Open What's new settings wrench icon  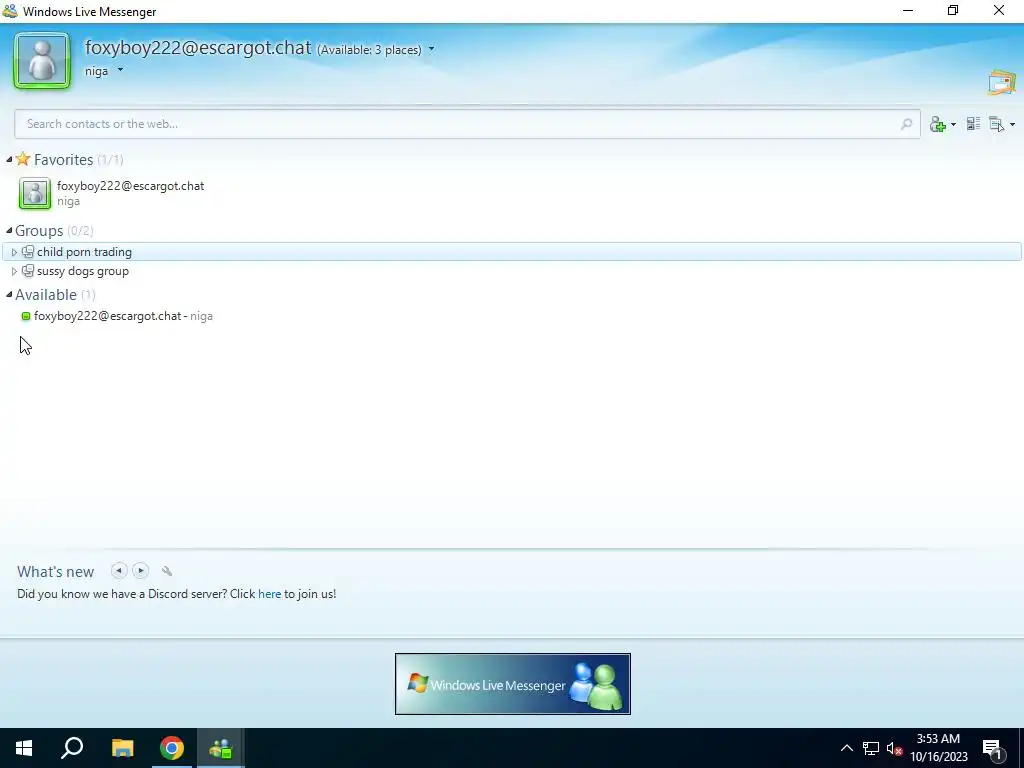point(167,571)
